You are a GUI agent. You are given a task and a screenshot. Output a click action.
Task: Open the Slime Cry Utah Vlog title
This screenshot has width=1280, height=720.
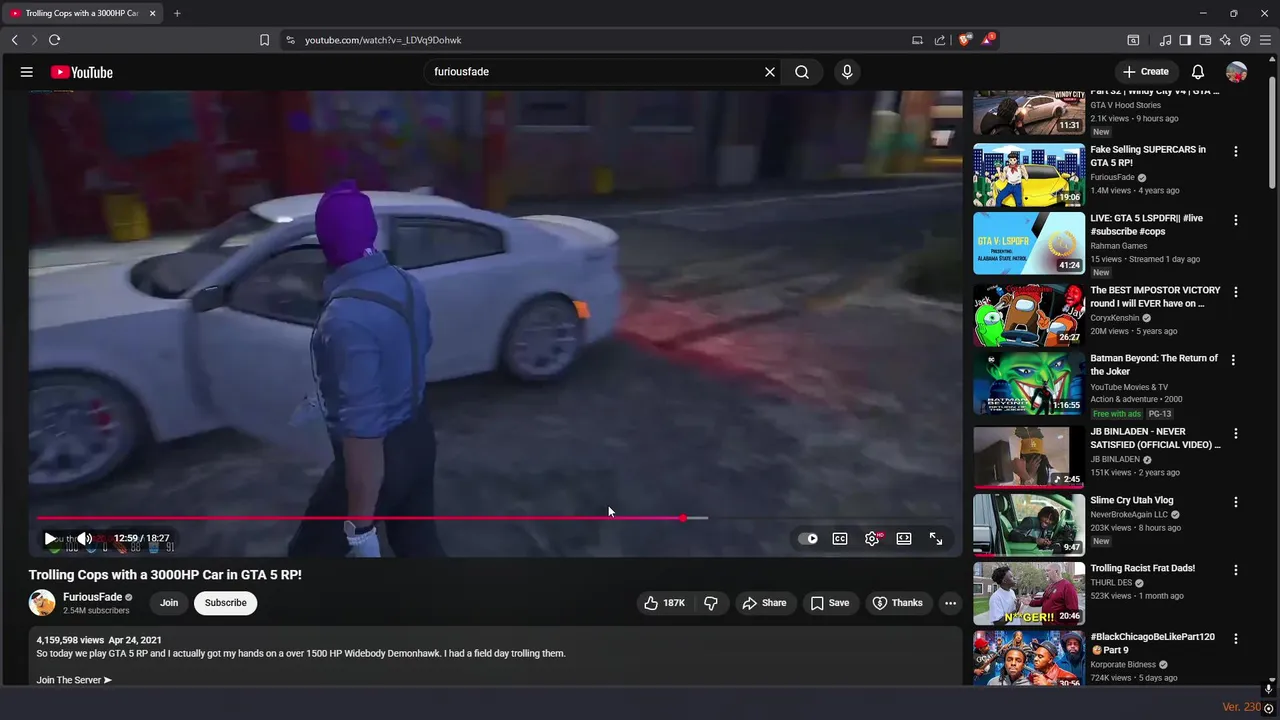[1132, 500]
